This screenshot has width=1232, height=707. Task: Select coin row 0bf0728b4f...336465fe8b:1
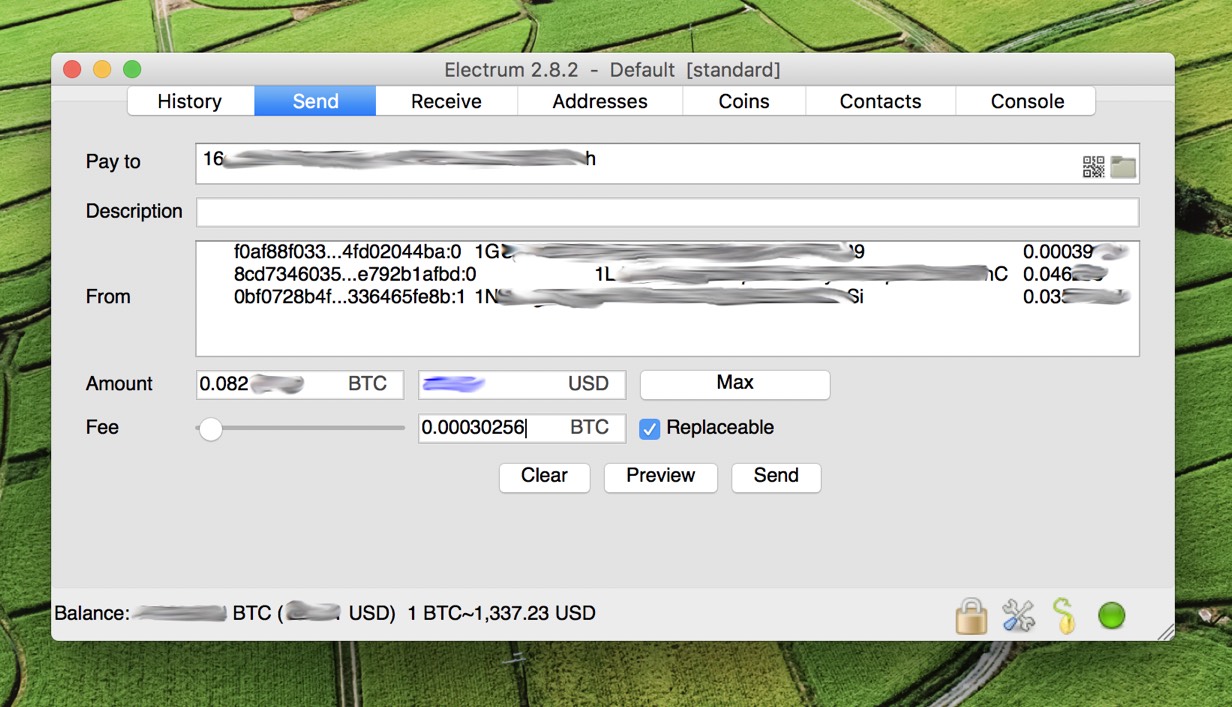[x=667, y=296]
